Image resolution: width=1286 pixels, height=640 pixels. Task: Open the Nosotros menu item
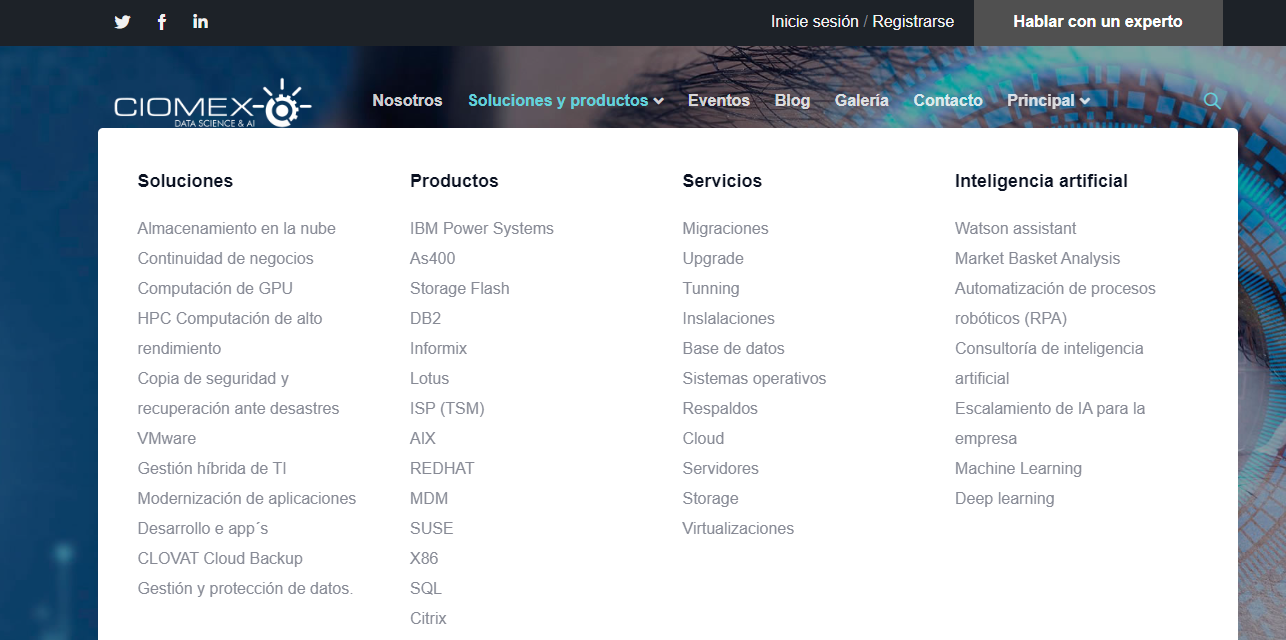[407, 100]
